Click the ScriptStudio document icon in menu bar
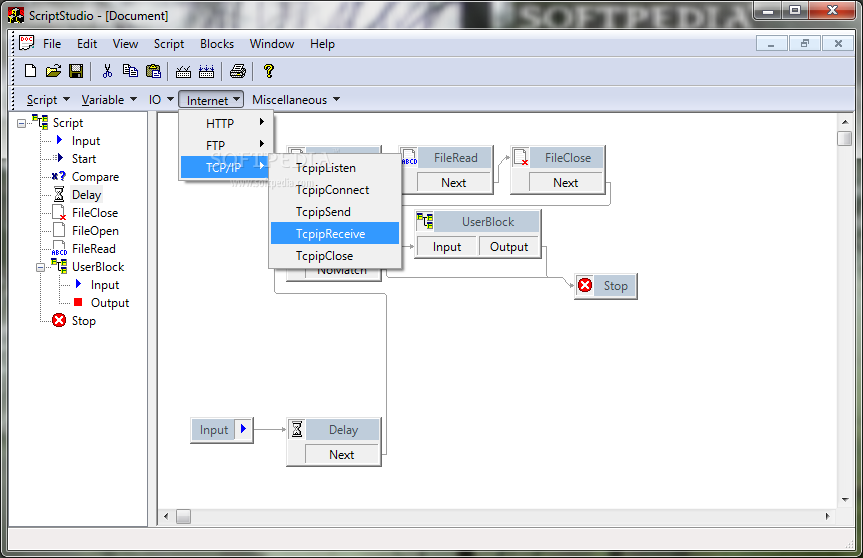The width and height of the screenshot is (863, 558). pyautogui.click(x=26, y=43)
